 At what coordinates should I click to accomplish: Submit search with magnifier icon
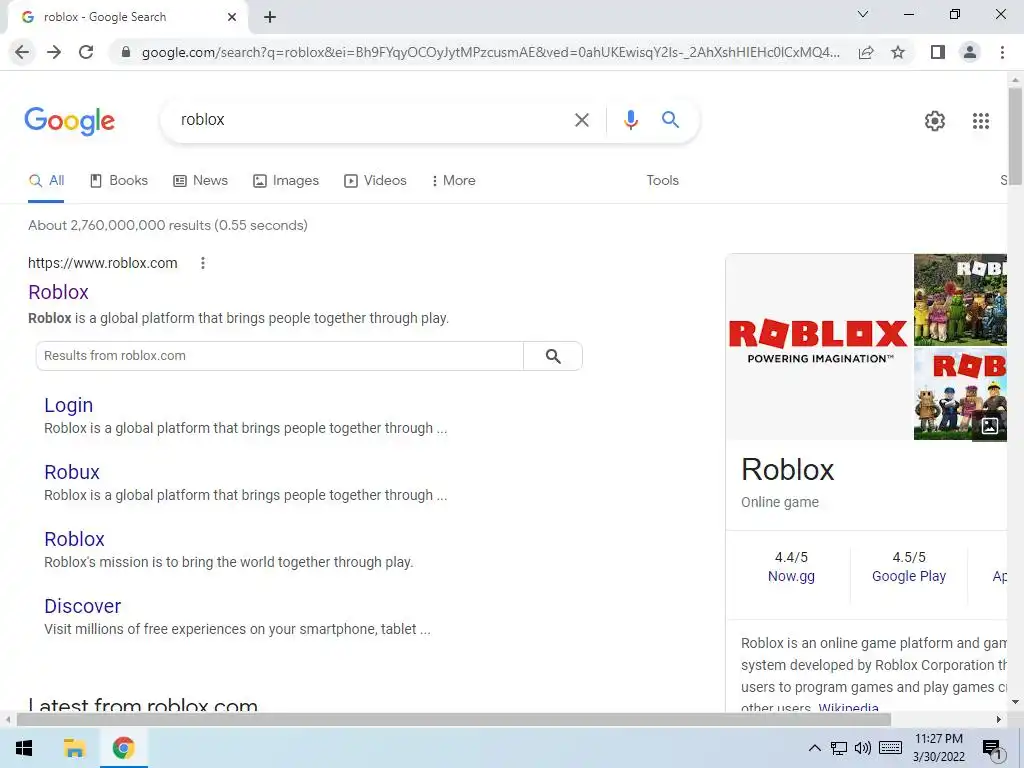[670, 120]
